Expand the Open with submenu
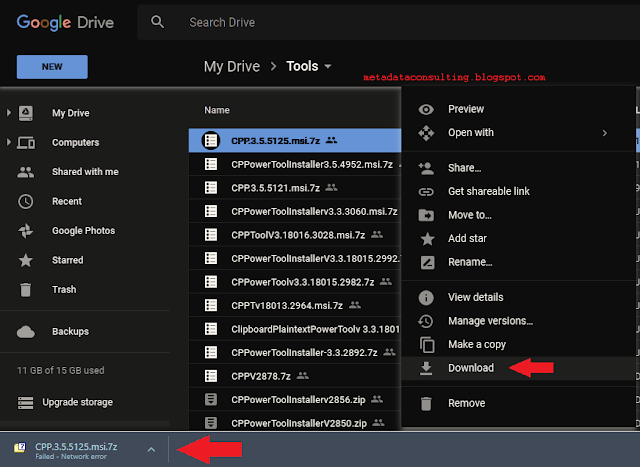 point(604,132)
